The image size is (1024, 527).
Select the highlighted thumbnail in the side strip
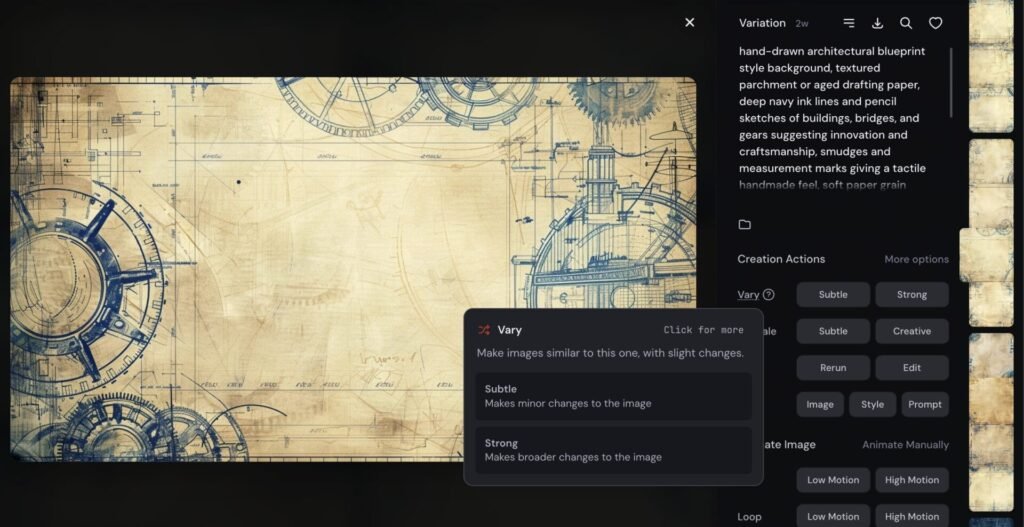986,255
